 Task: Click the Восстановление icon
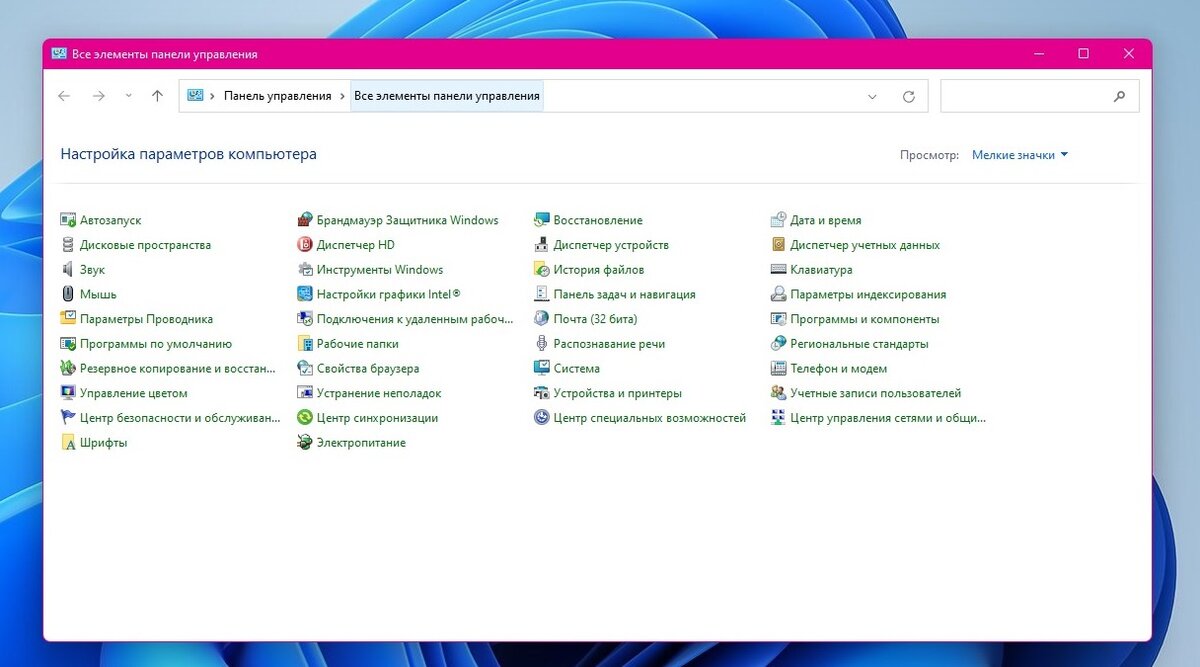coord(542,220)
